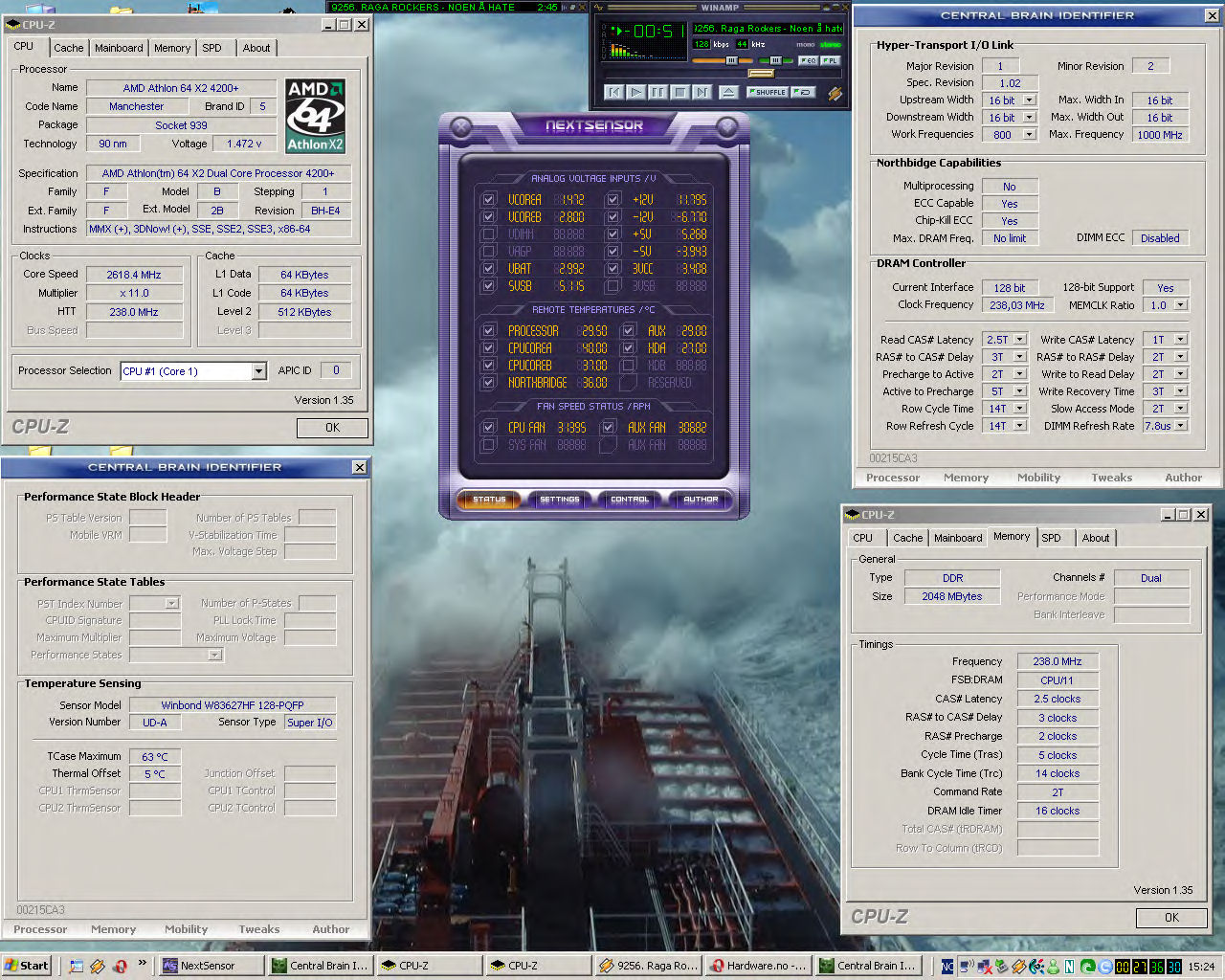Toggle VDIMM voltage checkbox in NextSensor

tap(489, 234)
